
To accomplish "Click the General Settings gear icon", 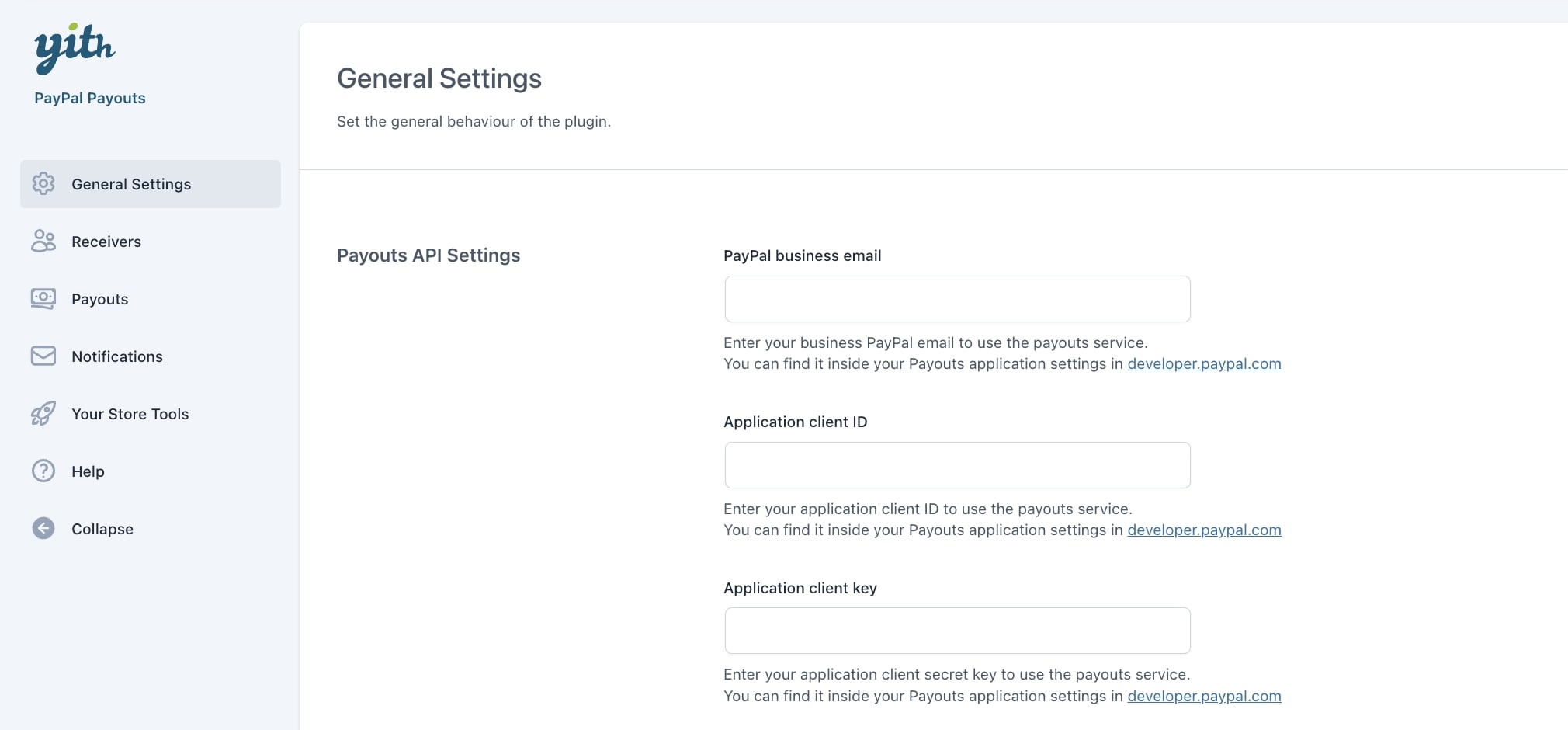I will (43, 183).
